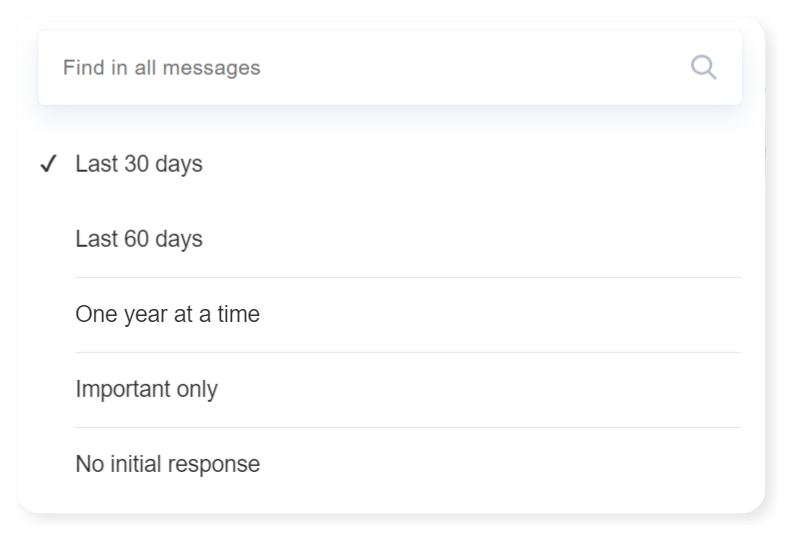Pick the Important only filter
788x536 pixels.
point(146,389)
